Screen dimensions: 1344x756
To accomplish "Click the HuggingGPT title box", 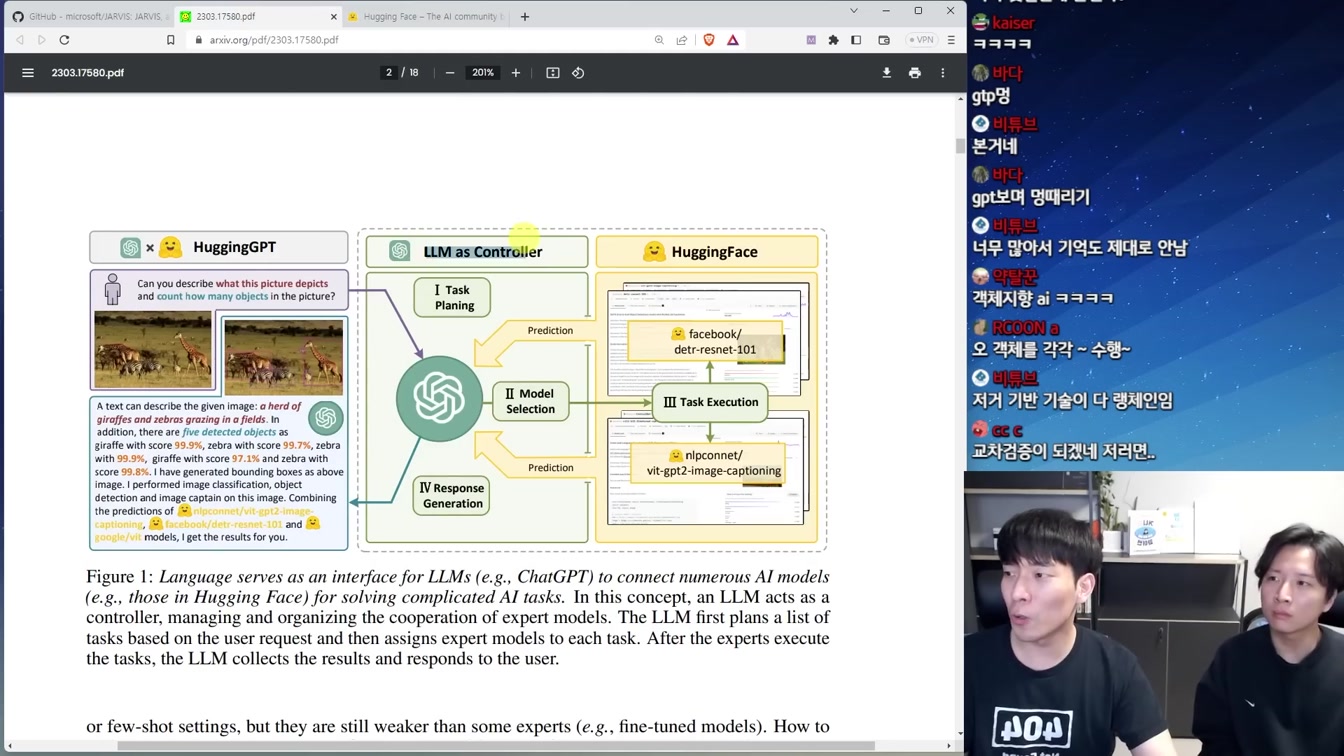I will (x=219, y=247).
